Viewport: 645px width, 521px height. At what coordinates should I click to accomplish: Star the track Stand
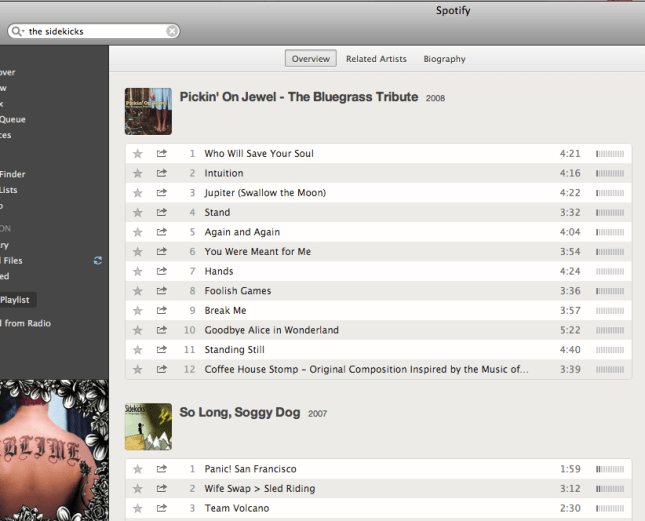point(137,213)
